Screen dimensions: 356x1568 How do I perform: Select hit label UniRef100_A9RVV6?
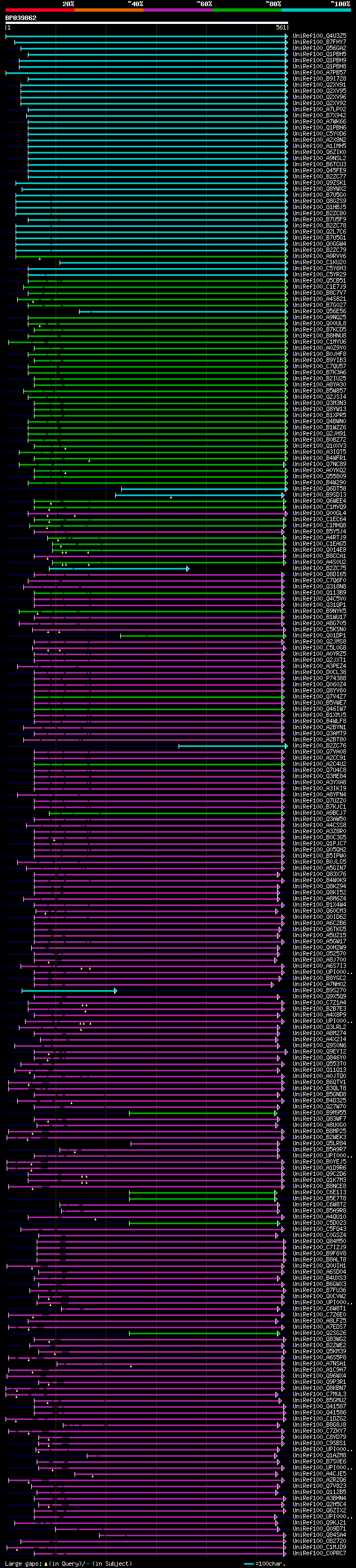coord(319,256)
